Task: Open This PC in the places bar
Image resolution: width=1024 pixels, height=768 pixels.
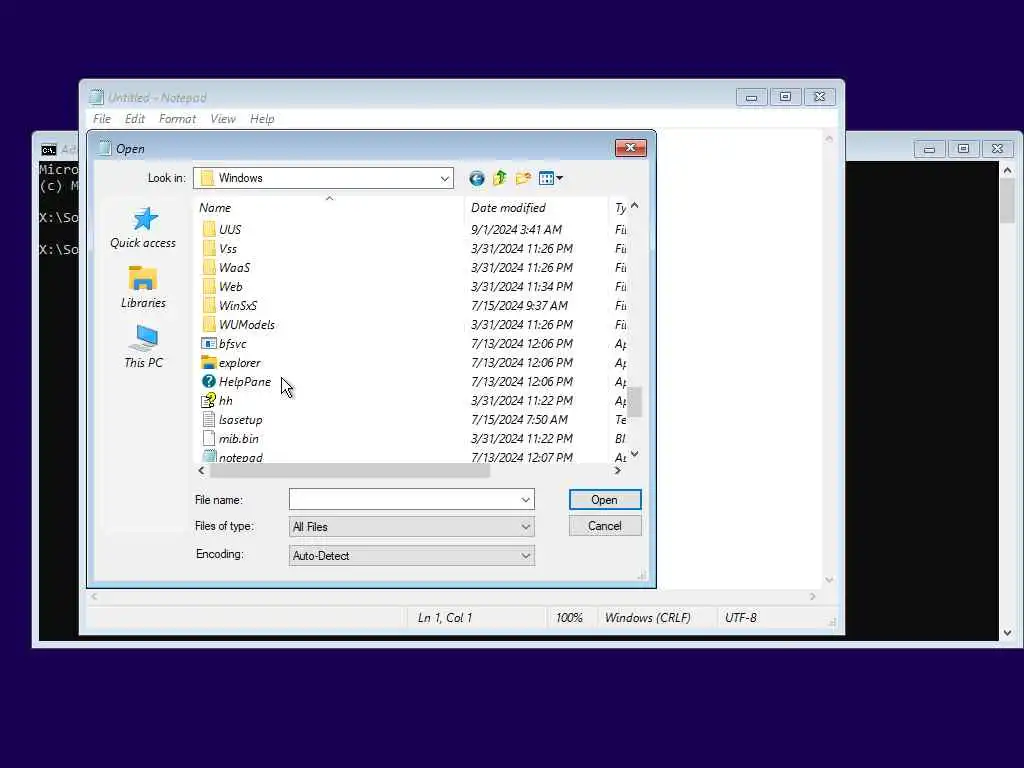Action: coord(143,347)
